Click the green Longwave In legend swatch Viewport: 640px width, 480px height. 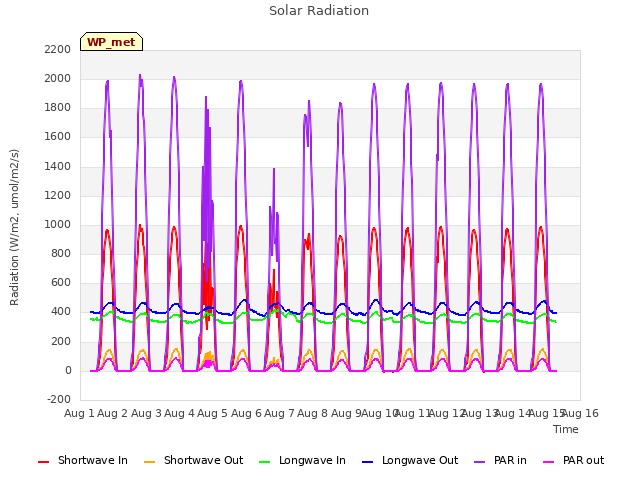point(264,462)
